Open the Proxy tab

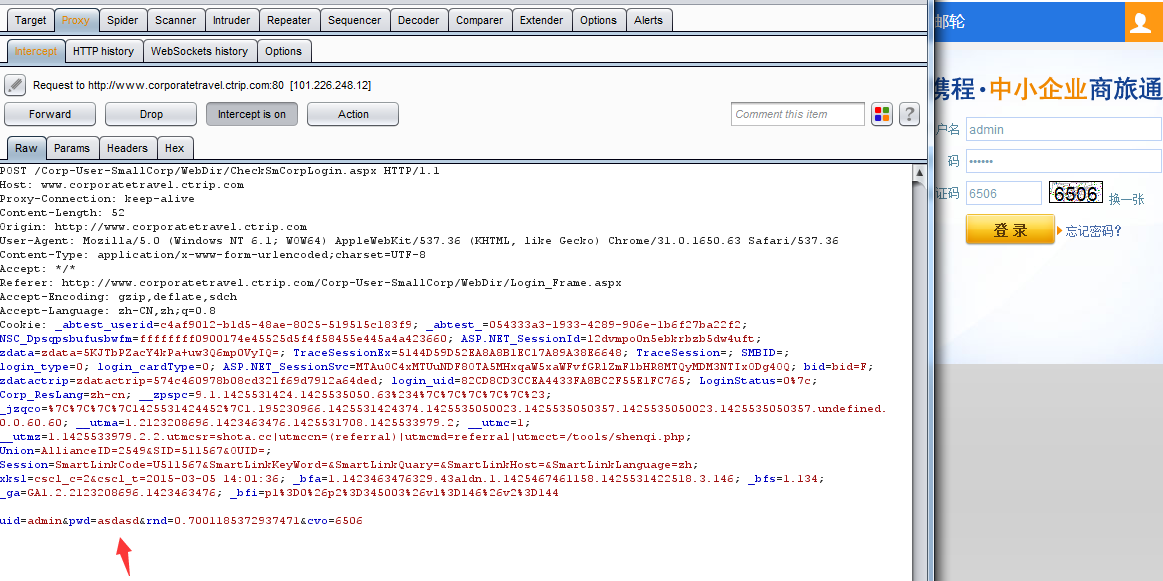click(x=76, y=20)
